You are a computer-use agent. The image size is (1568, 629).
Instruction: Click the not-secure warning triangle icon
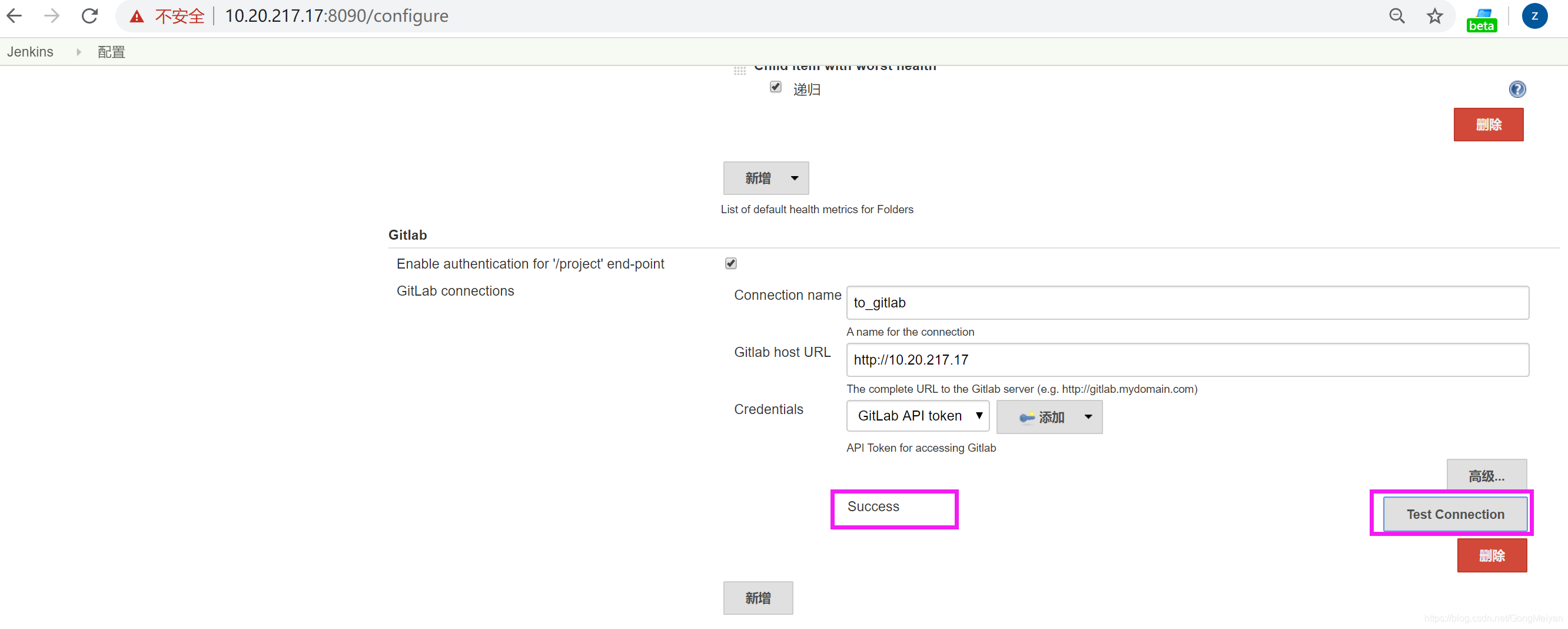click(x=137, y=16)
